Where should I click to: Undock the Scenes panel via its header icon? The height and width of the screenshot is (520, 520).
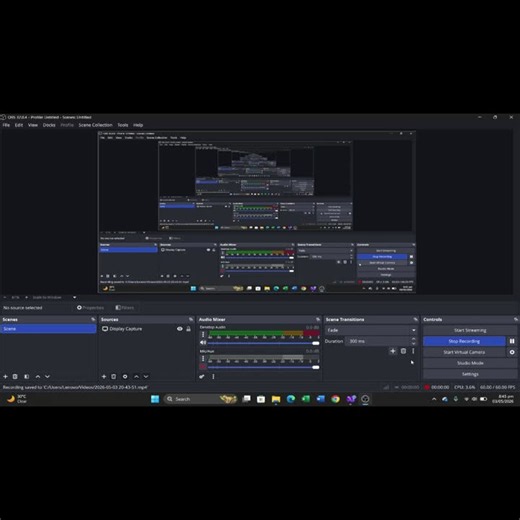tap(93, 319)
